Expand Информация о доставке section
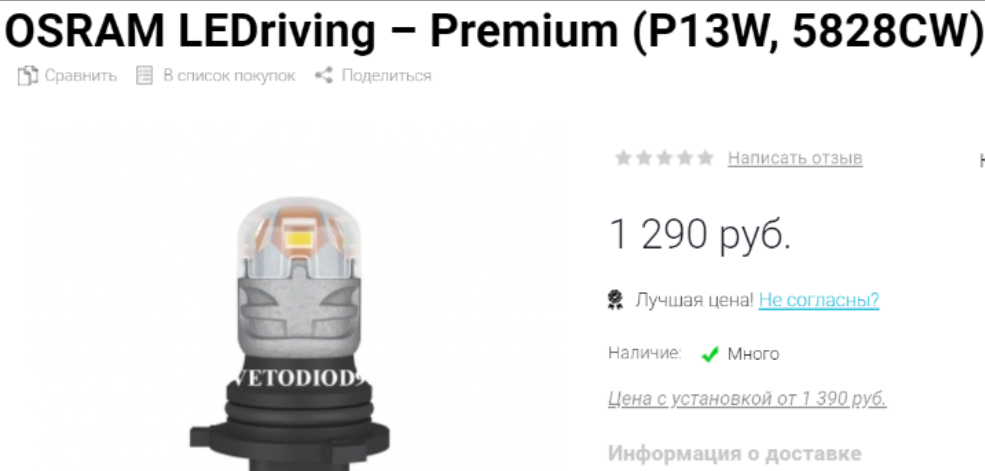This screenshot has height=471, width=985. [734, 453]
